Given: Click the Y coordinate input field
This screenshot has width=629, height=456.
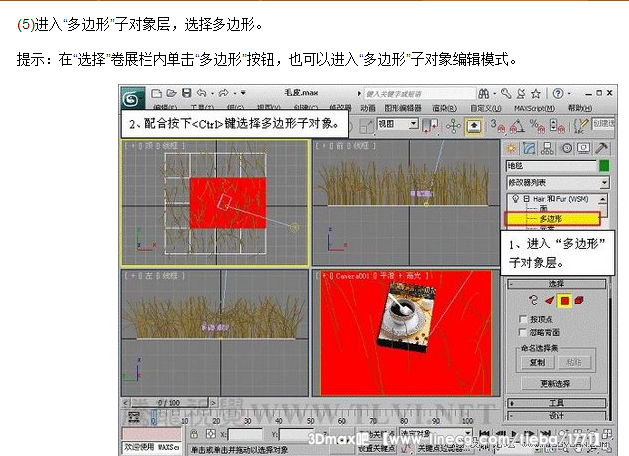Looking at the screenshot, I should click(296, 434).
